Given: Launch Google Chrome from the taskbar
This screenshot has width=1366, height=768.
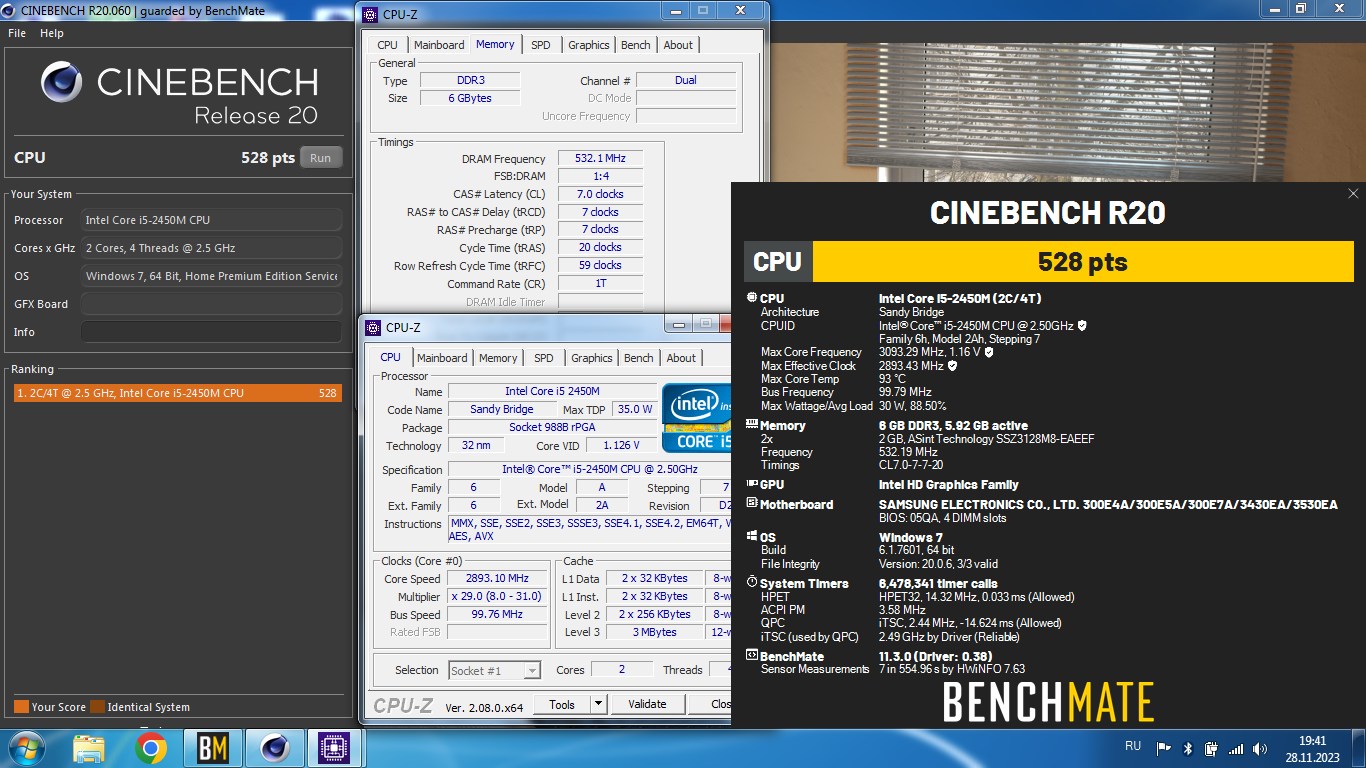Looking at the screenshot, I should 151,748.
